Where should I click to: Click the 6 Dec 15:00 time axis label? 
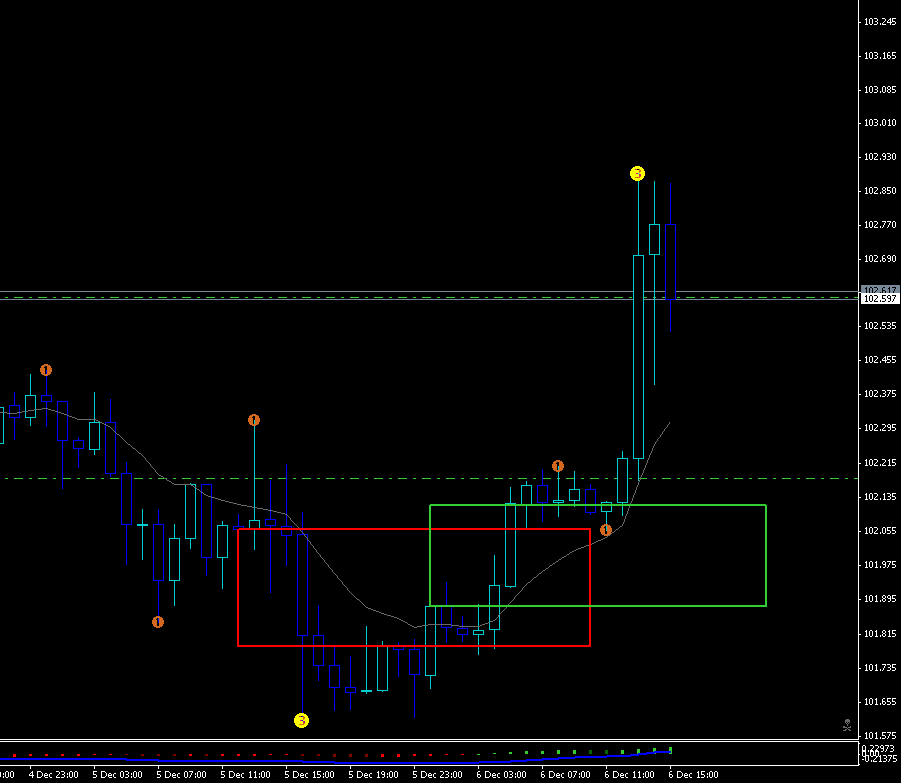pyautogui.click(x=693, y=774)
